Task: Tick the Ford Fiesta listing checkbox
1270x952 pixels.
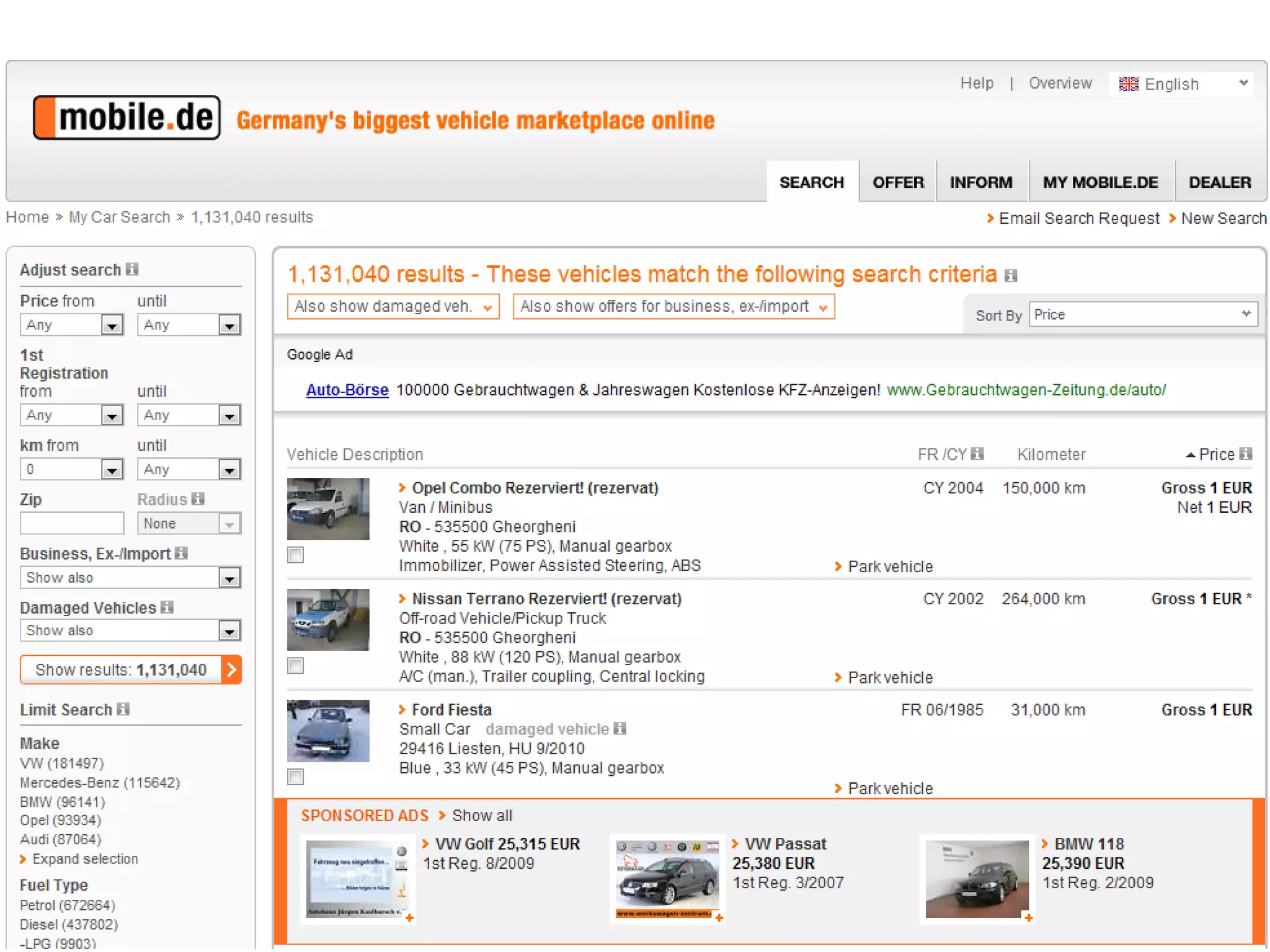Action: 296,777
